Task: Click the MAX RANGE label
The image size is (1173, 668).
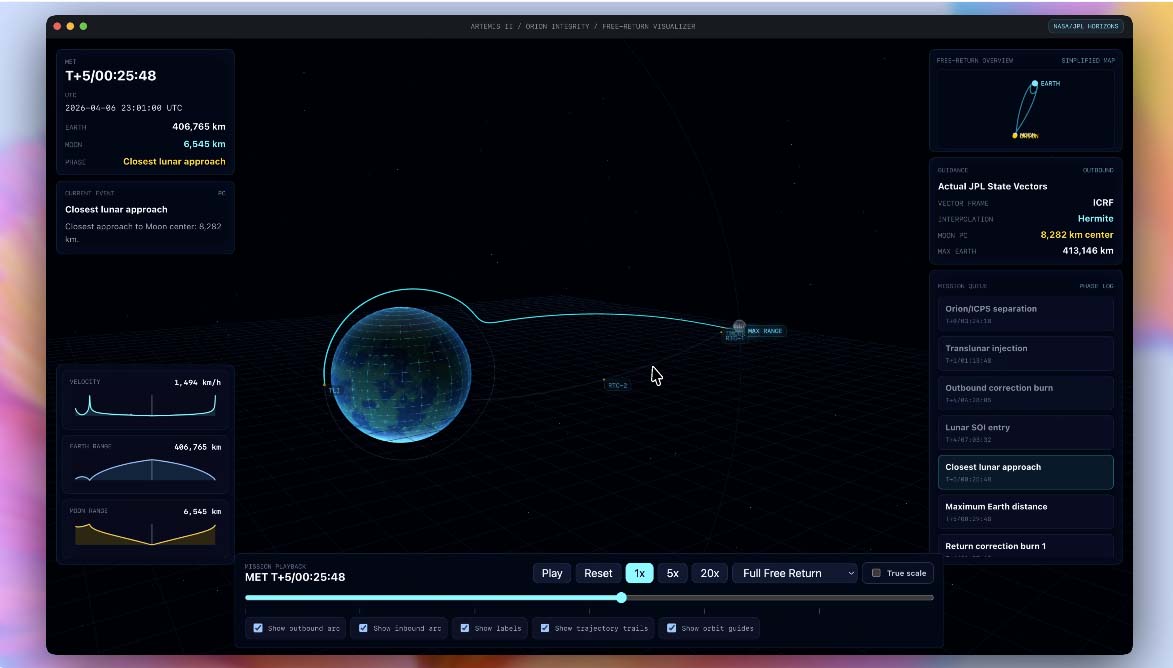Action: click(765, 331)
